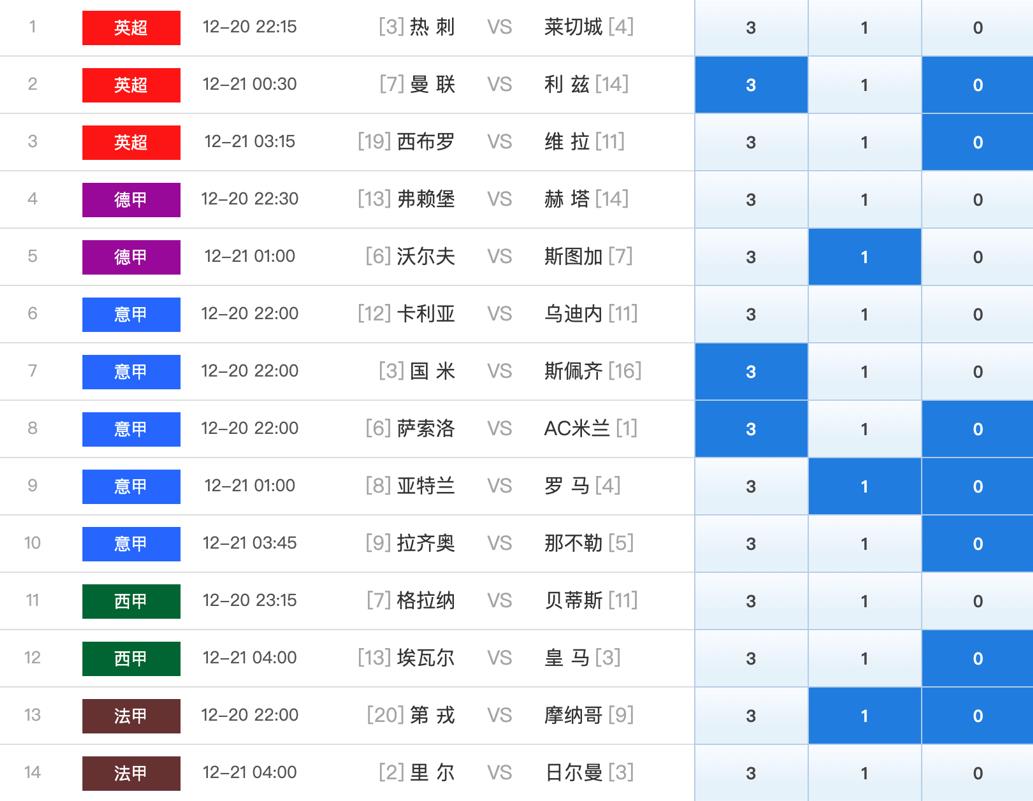
Task: Choose result 3 for 第戎 vs 摩纳哥
Action: 751,715
